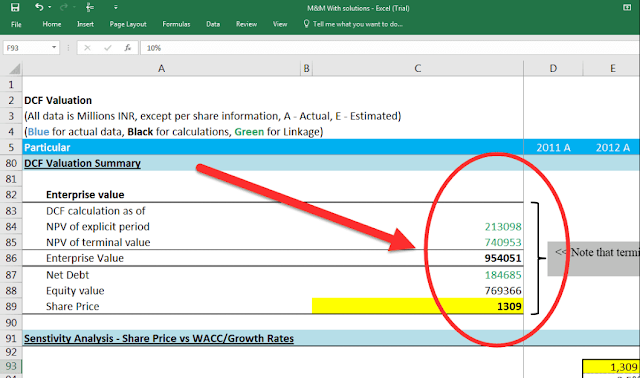This screenshot has height=378, width=640.
Task: Open the File tab
Action: [16, 24]
